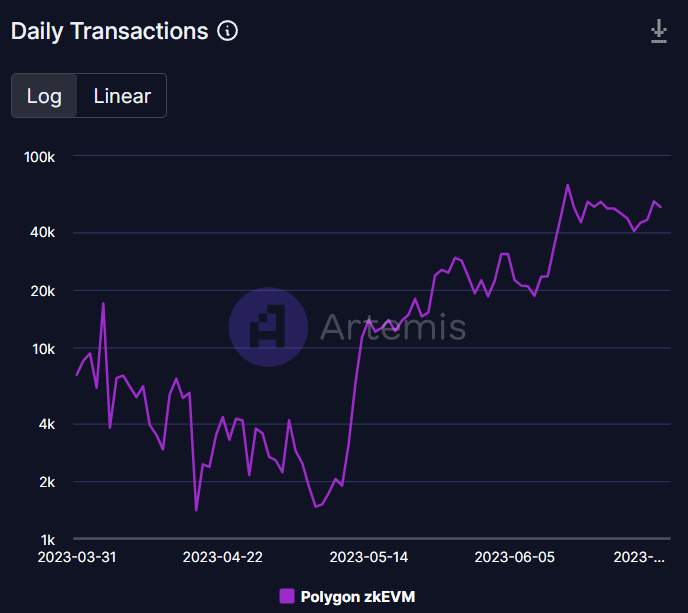The width and height of the screenshot is (688, 613).
Task: Click the highest peak of the transactions line
Action: pyautogui.click(x=567, y=185)
